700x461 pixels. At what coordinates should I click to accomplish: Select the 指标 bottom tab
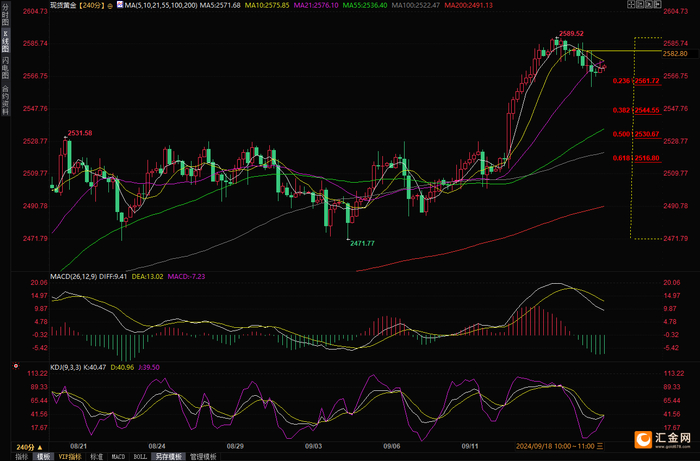pos(21,457)
